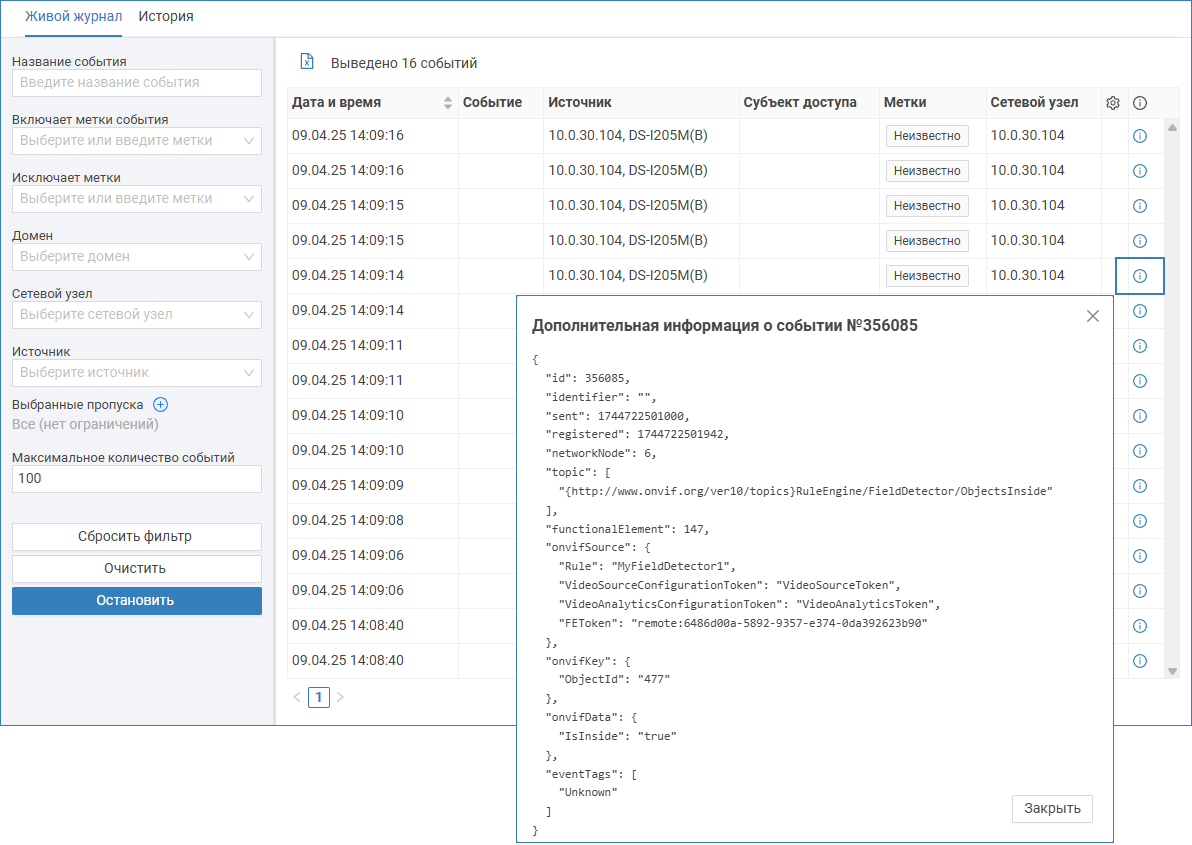Focus the event name input field
1192x845 pixels.
(137, 83)
